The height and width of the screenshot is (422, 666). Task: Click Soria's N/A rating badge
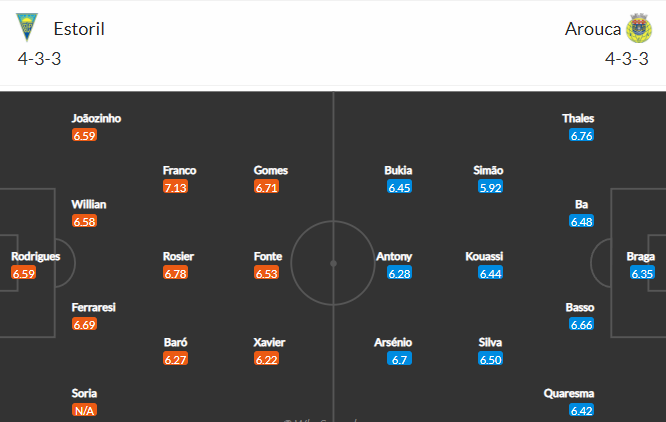click(84, 411)
